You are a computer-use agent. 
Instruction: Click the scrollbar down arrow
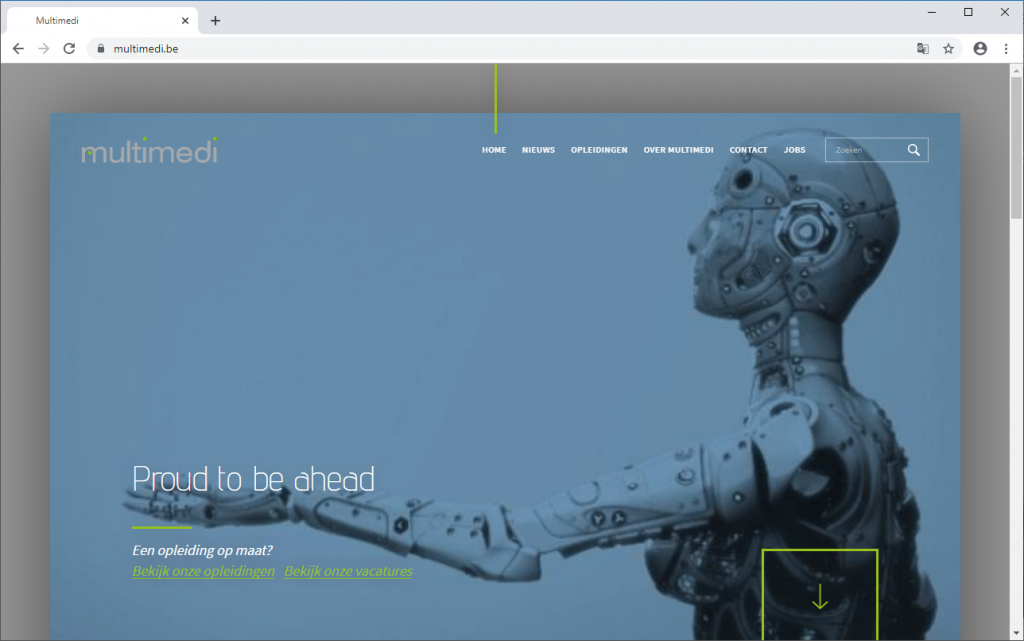pyautogui.click(x=1016, y=633)
